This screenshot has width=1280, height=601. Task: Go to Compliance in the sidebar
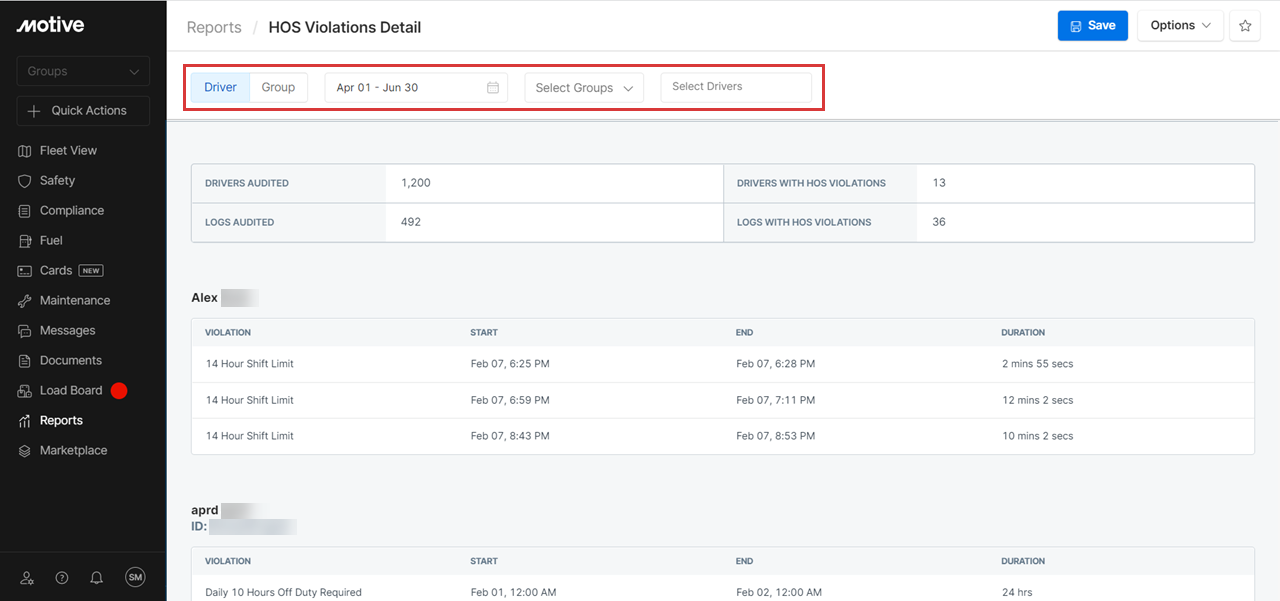point(71,211)
